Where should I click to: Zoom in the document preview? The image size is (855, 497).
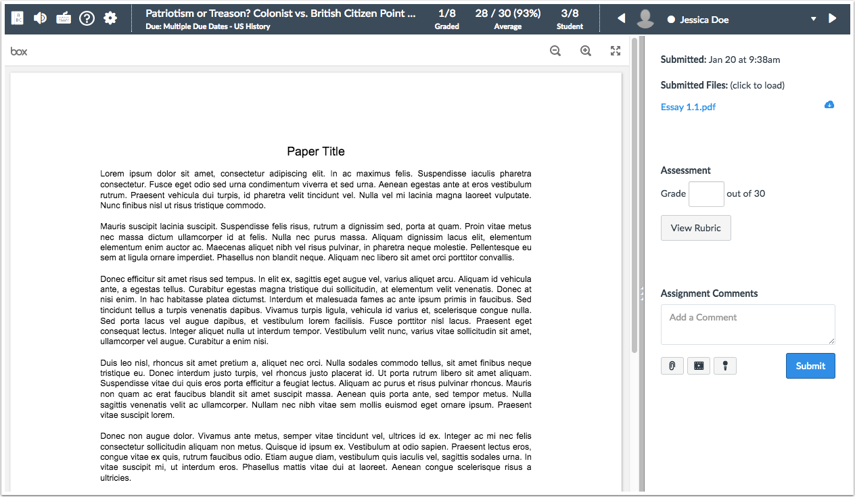[586, 51]
